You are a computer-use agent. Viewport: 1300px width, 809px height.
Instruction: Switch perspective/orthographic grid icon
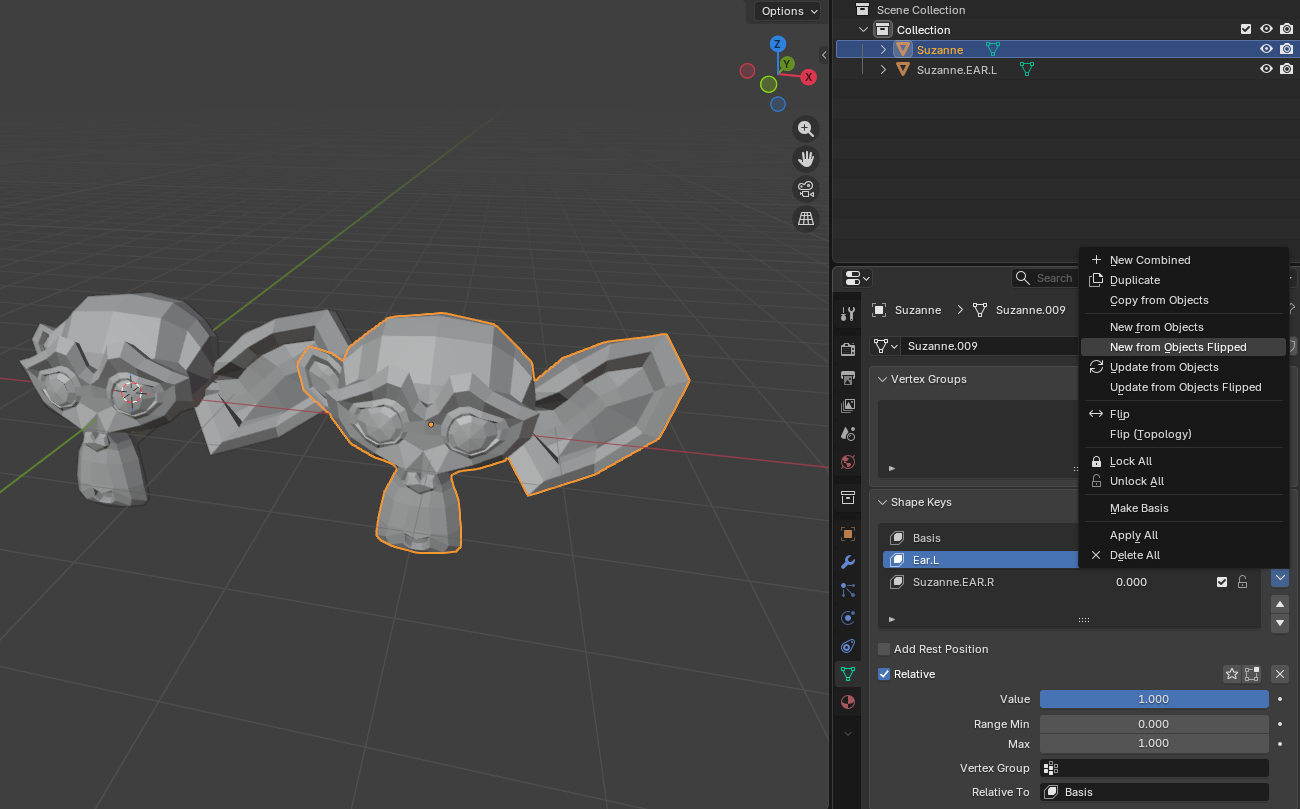(806, 218)
